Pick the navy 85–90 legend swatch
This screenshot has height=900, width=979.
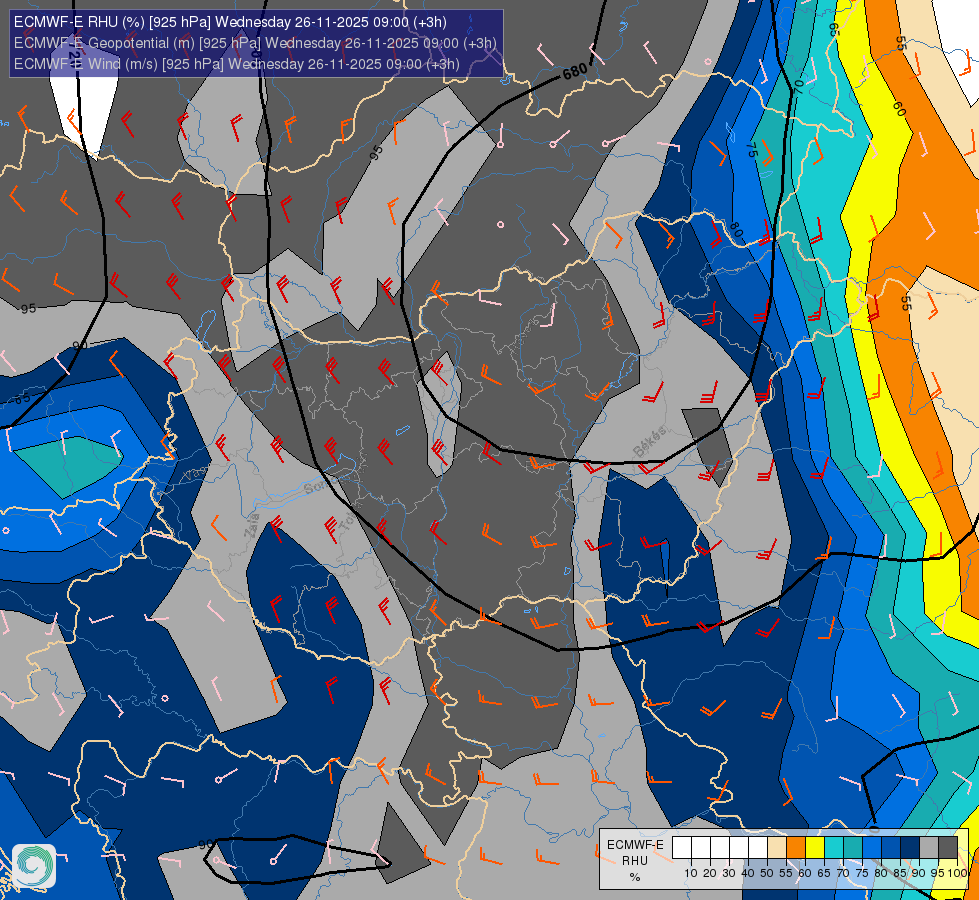[x=910, y=848]
